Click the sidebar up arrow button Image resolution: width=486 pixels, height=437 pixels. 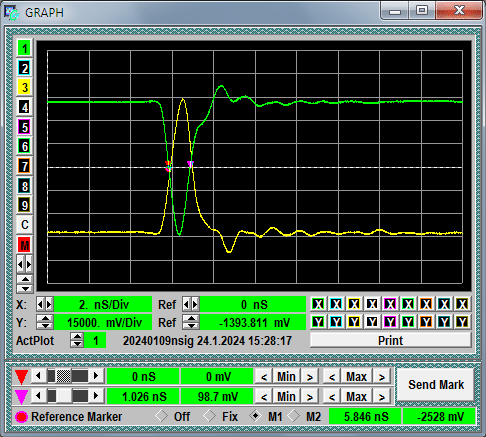click(24, 279)
